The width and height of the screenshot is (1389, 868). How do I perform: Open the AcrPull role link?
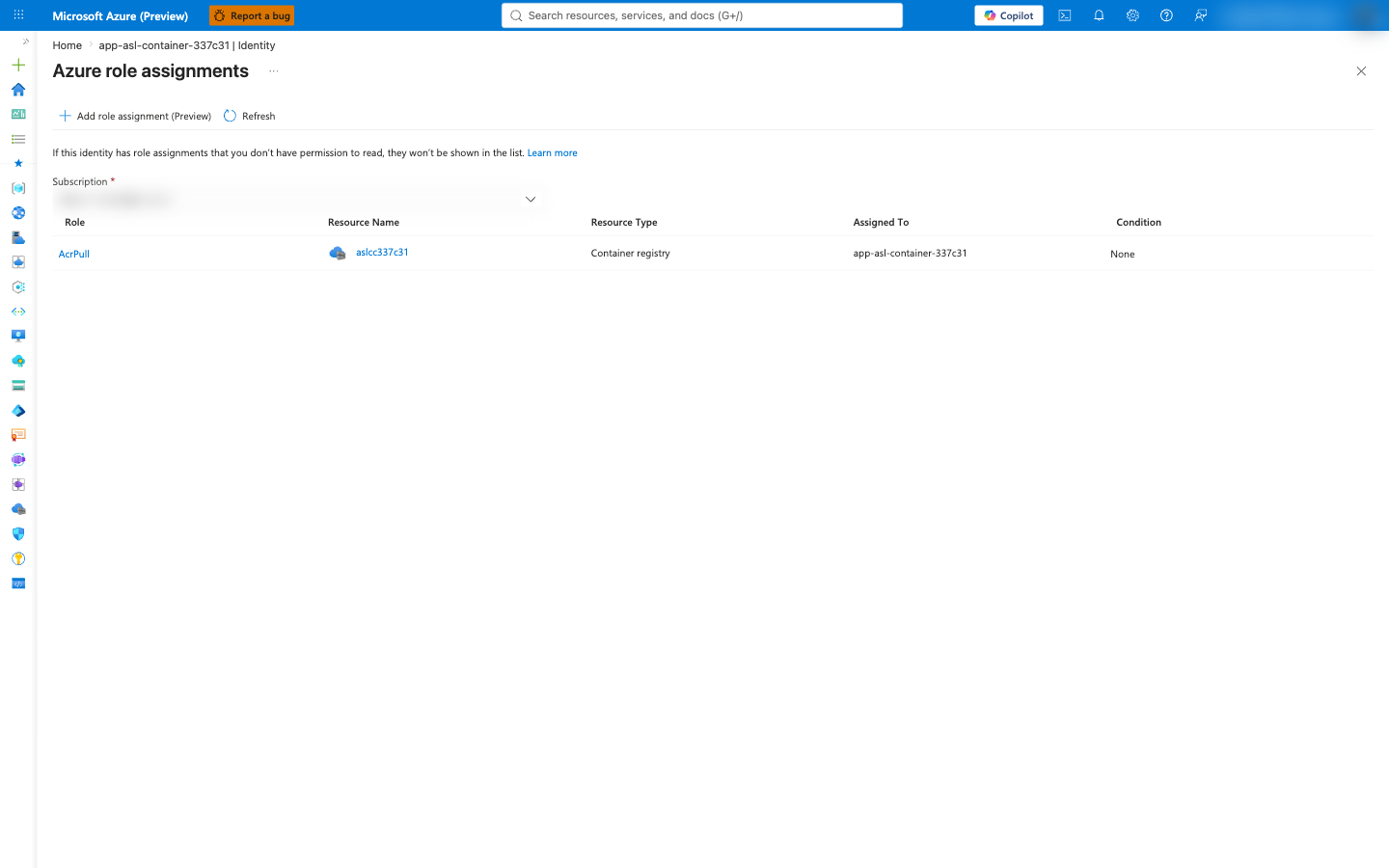click(74, 254)
